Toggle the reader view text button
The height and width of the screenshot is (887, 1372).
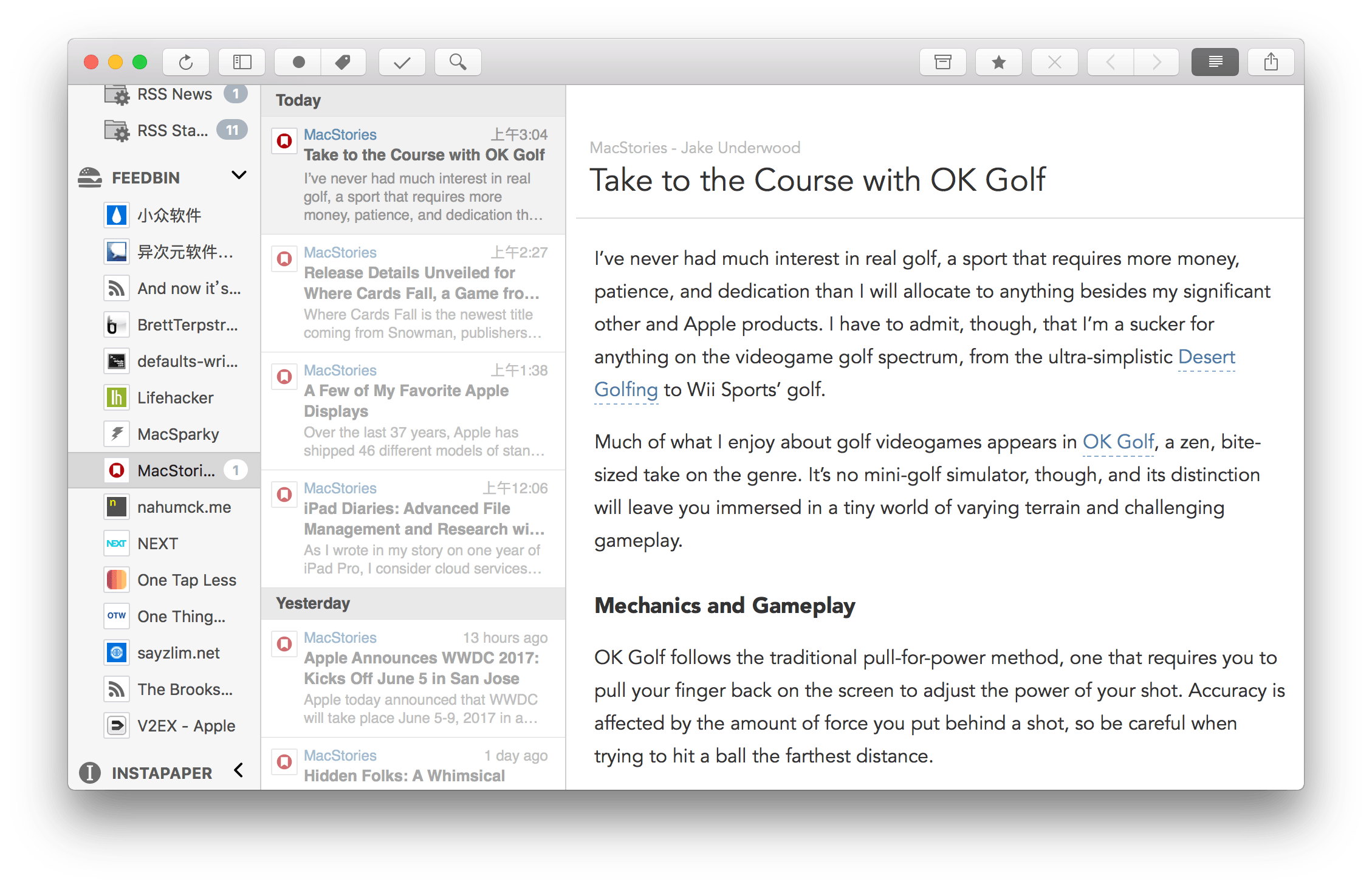click(x=1215, y=62)
